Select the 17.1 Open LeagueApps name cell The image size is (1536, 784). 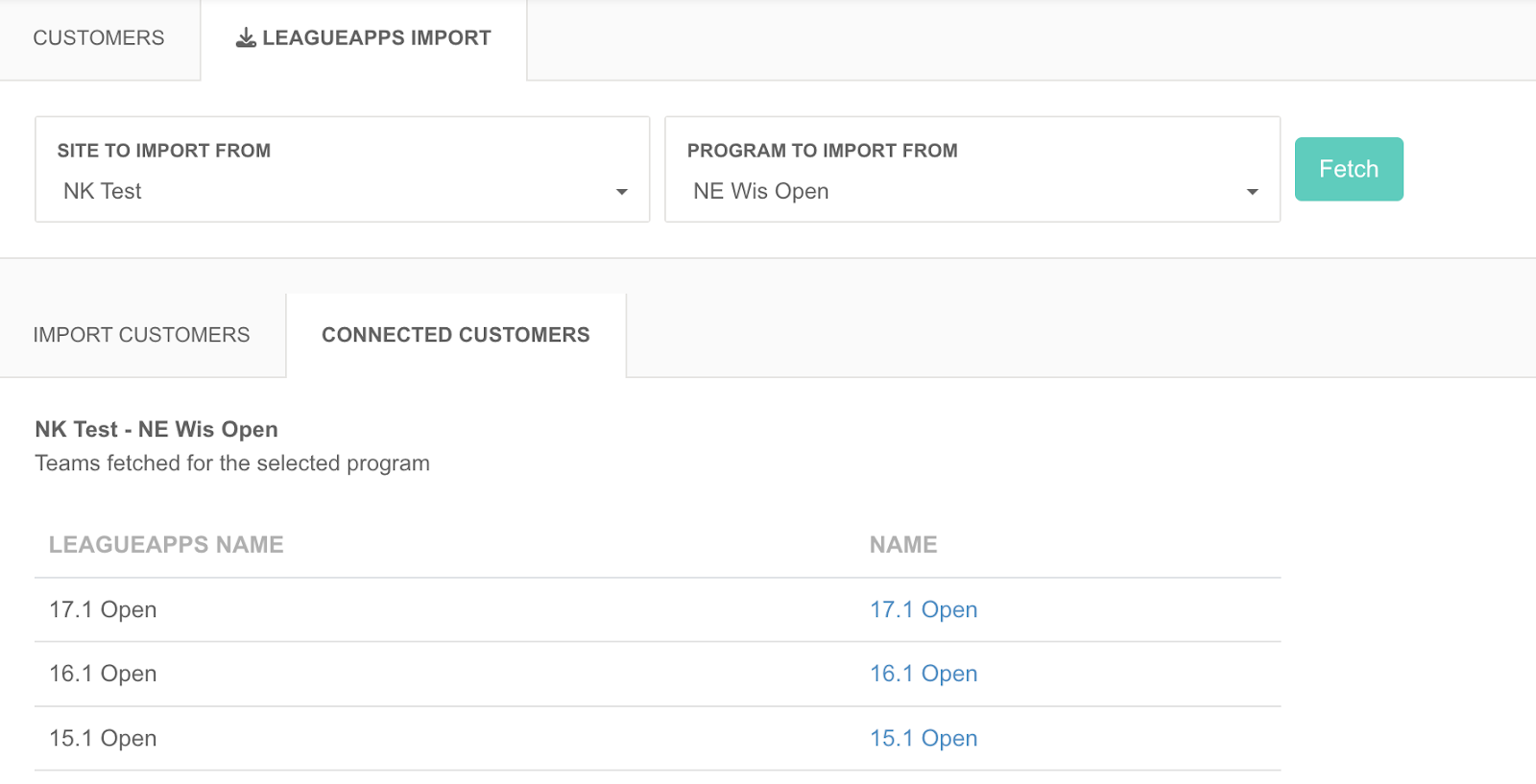pos(103,609)
